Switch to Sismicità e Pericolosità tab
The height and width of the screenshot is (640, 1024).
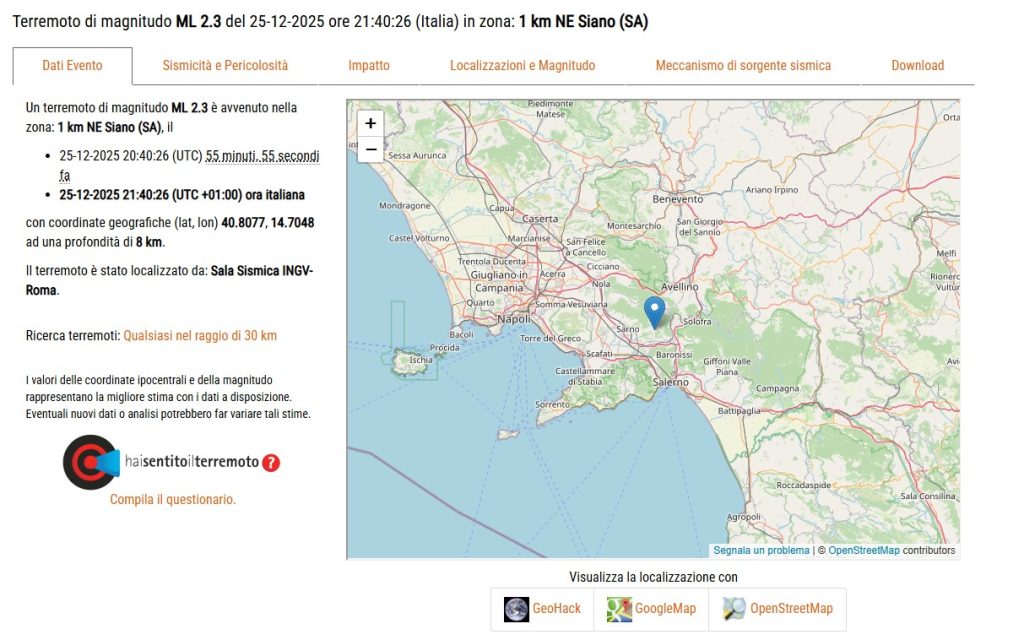point(225,66)
